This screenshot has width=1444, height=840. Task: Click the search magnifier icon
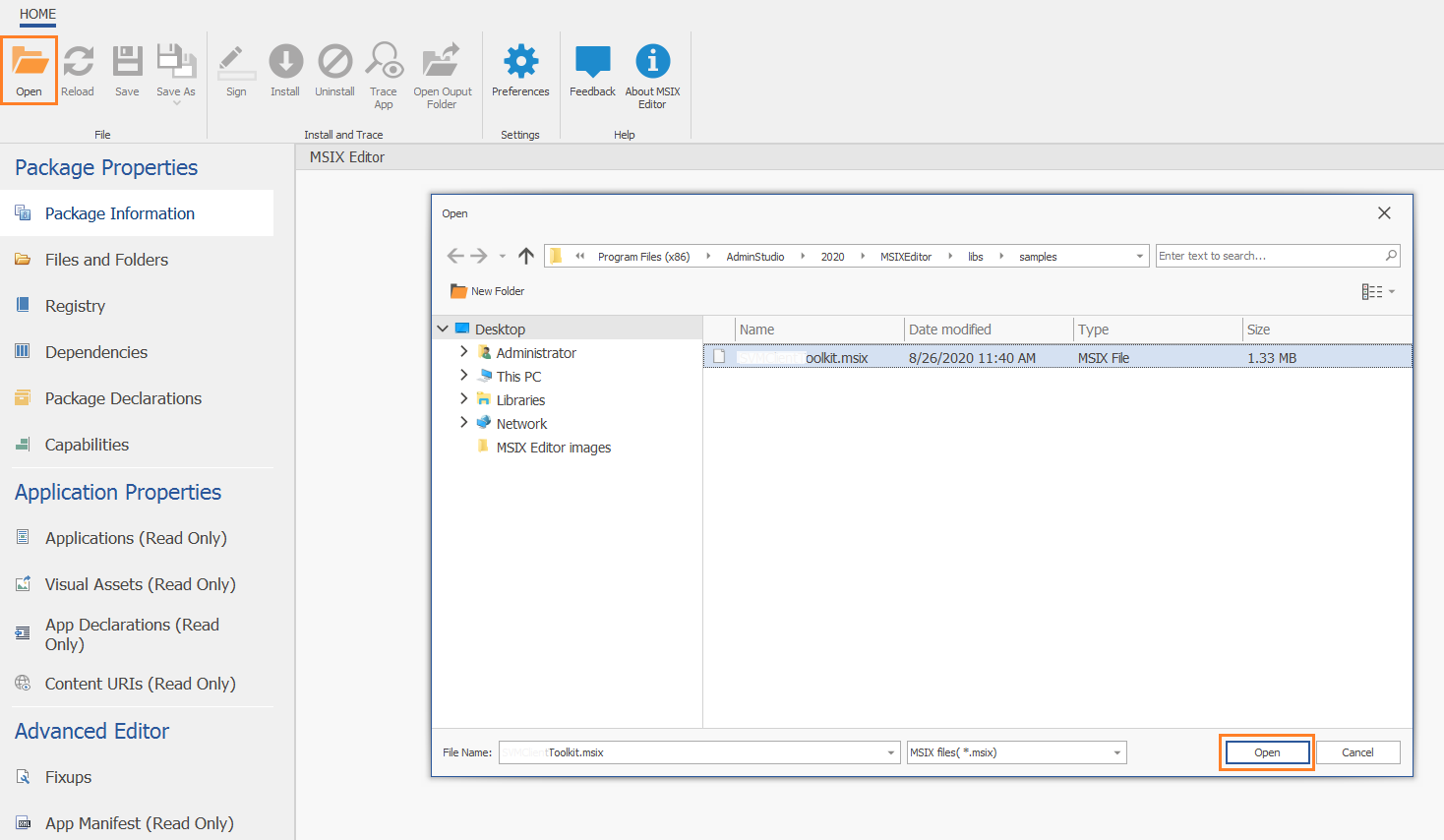1391,256
